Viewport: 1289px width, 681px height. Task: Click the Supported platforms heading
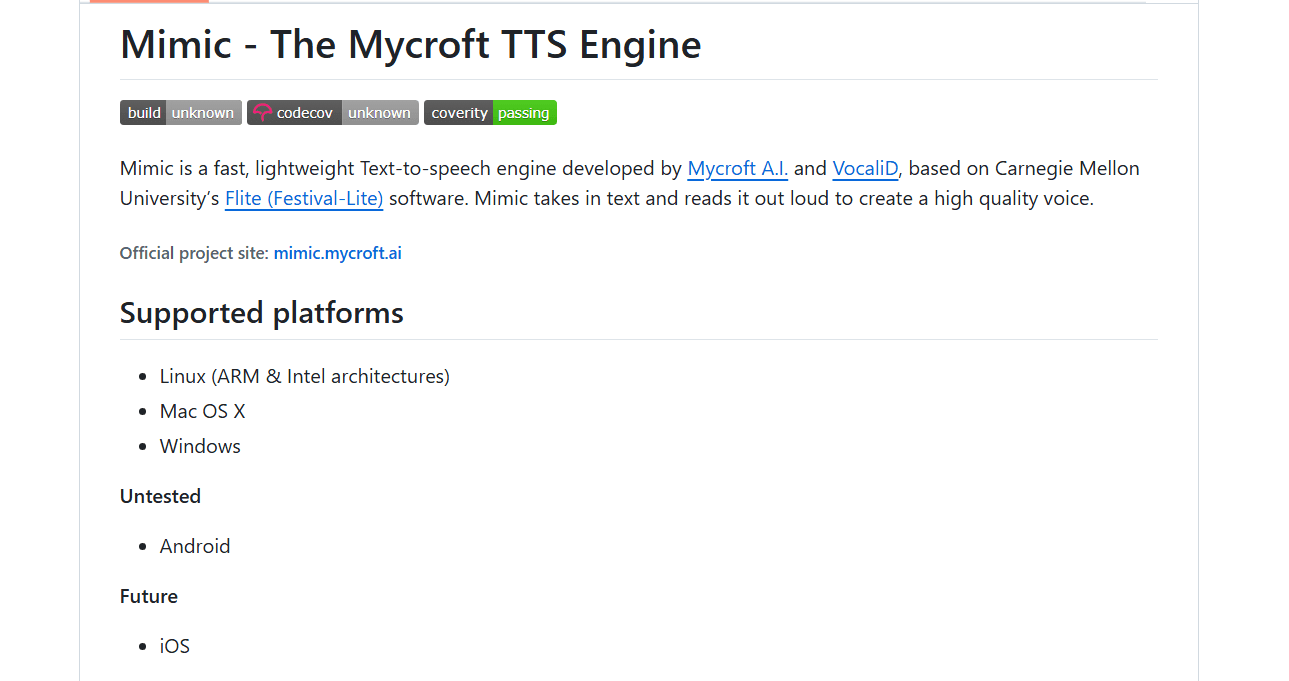click(x=262, y=313)
